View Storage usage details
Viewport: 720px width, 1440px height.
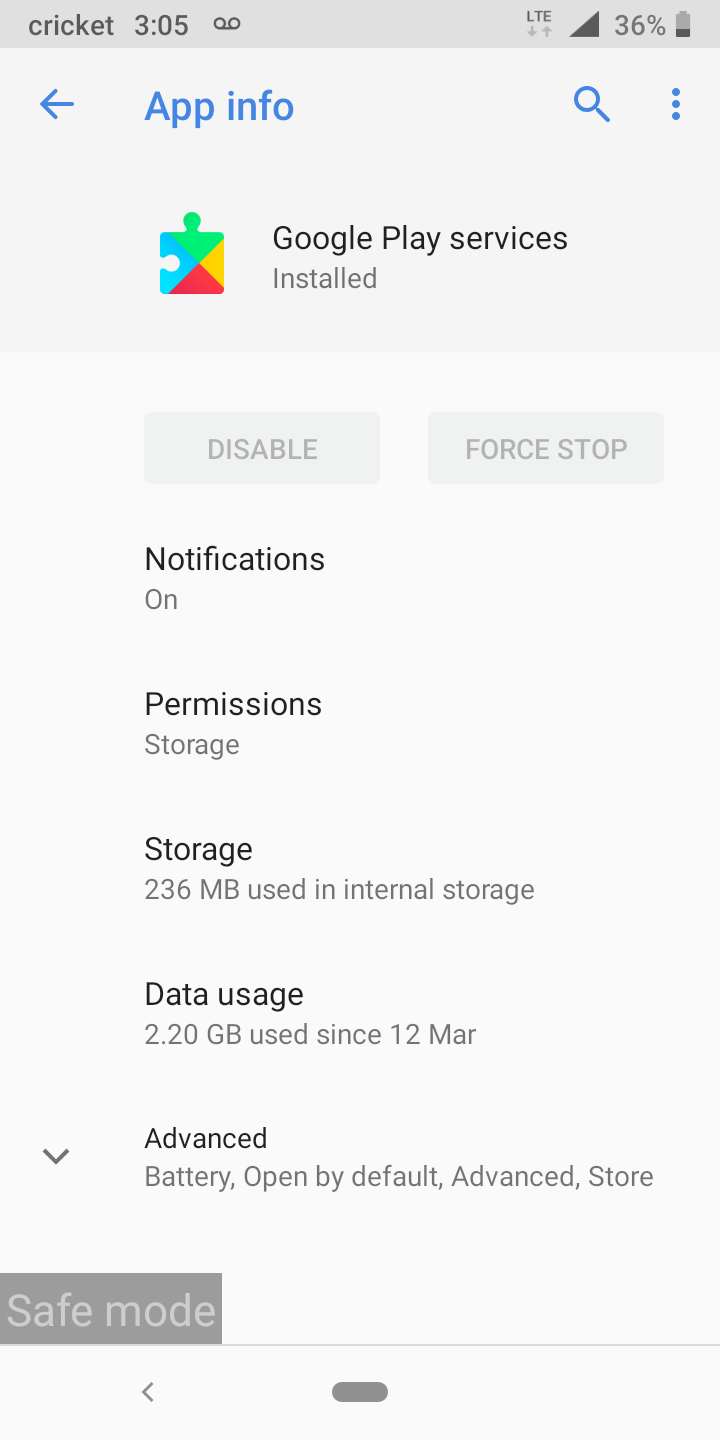pyautogui.click(x=338, y=867)
